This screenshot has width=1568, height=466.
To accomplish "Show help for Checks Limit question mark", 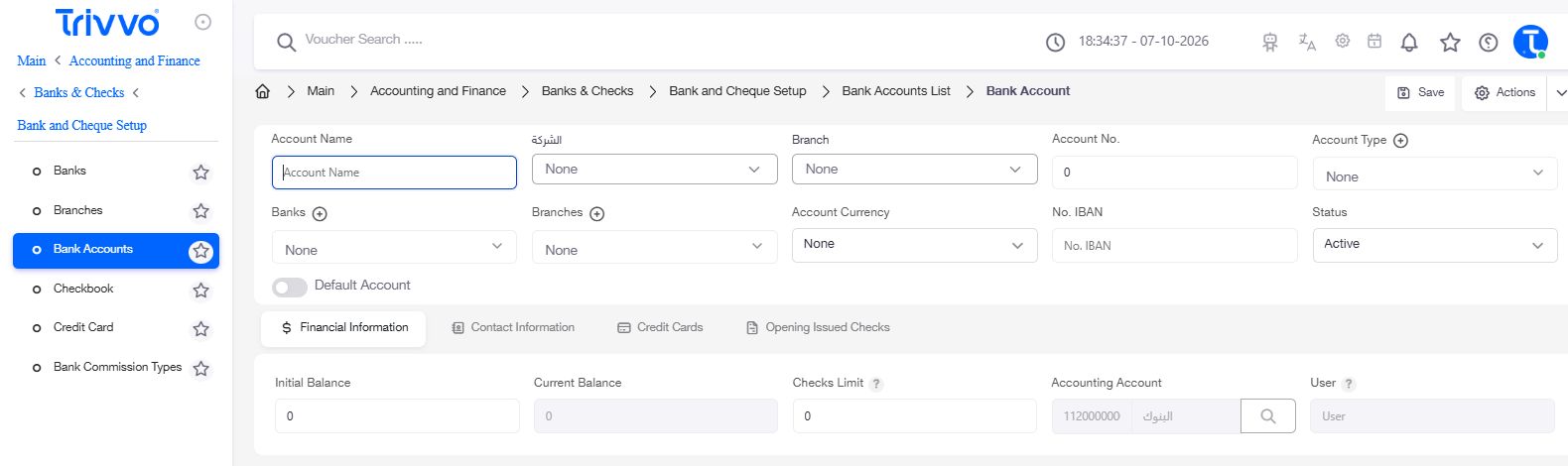I will pos(876,384).
